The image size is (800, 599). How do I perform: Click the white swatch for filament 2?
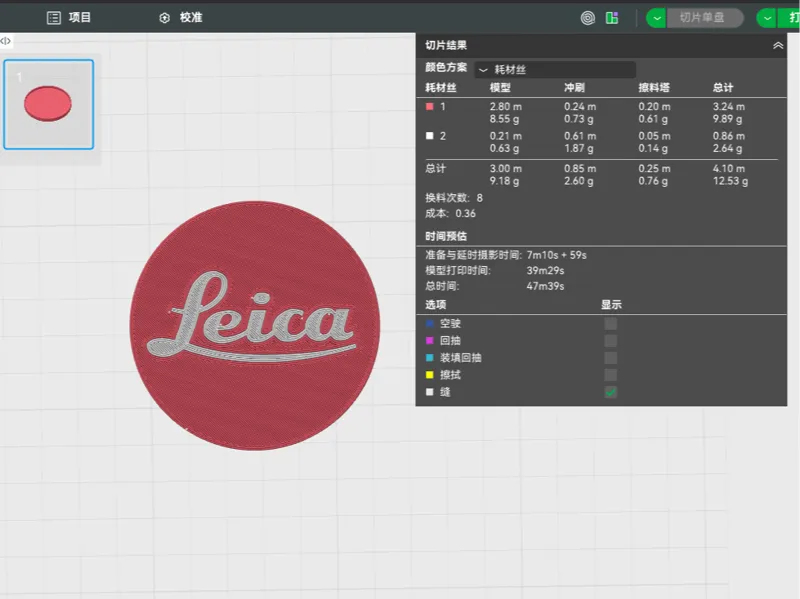pyautogui.click(x=430, y=136)
